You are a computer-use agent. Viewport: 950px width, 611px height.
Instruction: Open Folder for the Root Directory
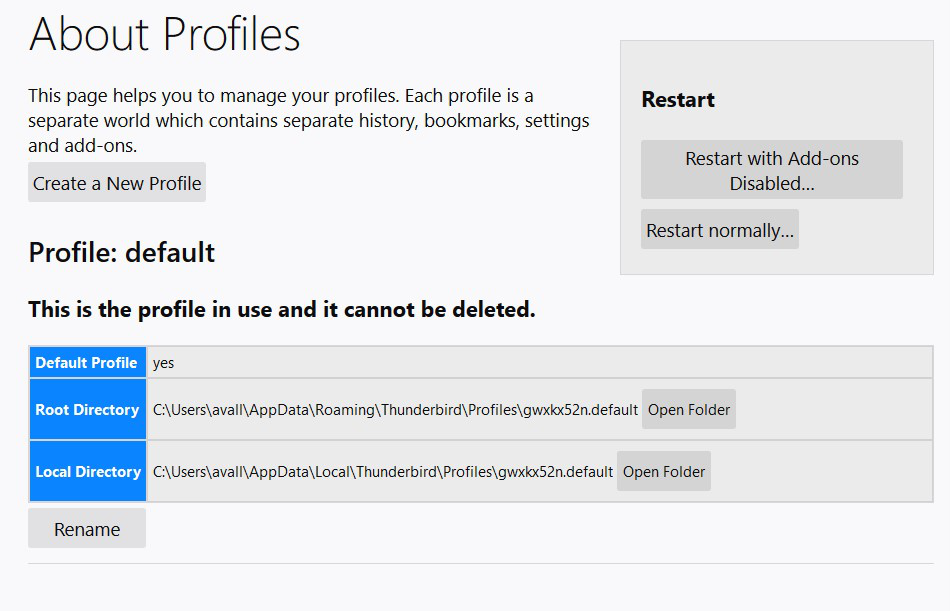[689, 410]
